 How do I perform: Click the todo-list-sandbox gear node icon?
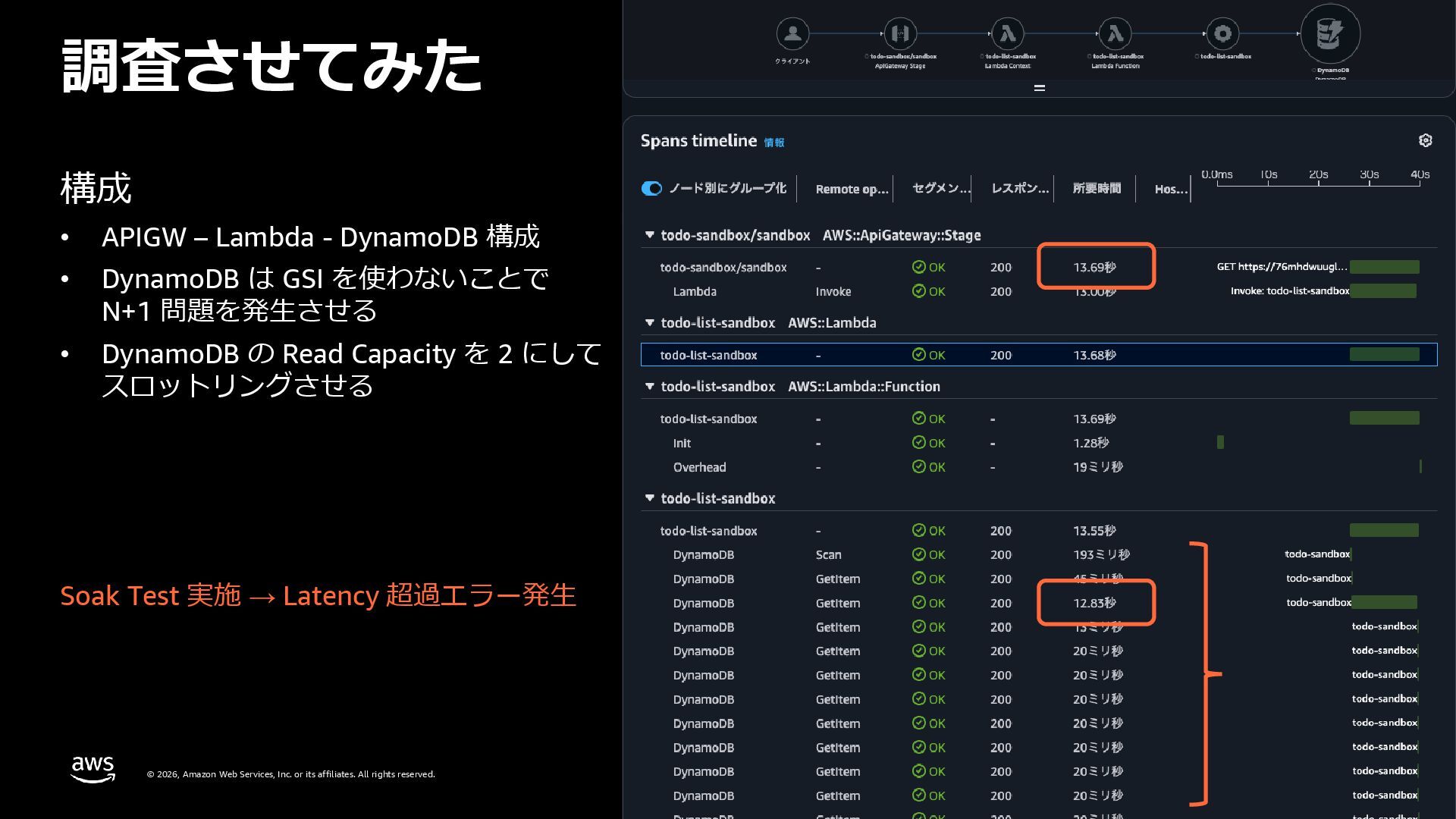point(1222,33)
